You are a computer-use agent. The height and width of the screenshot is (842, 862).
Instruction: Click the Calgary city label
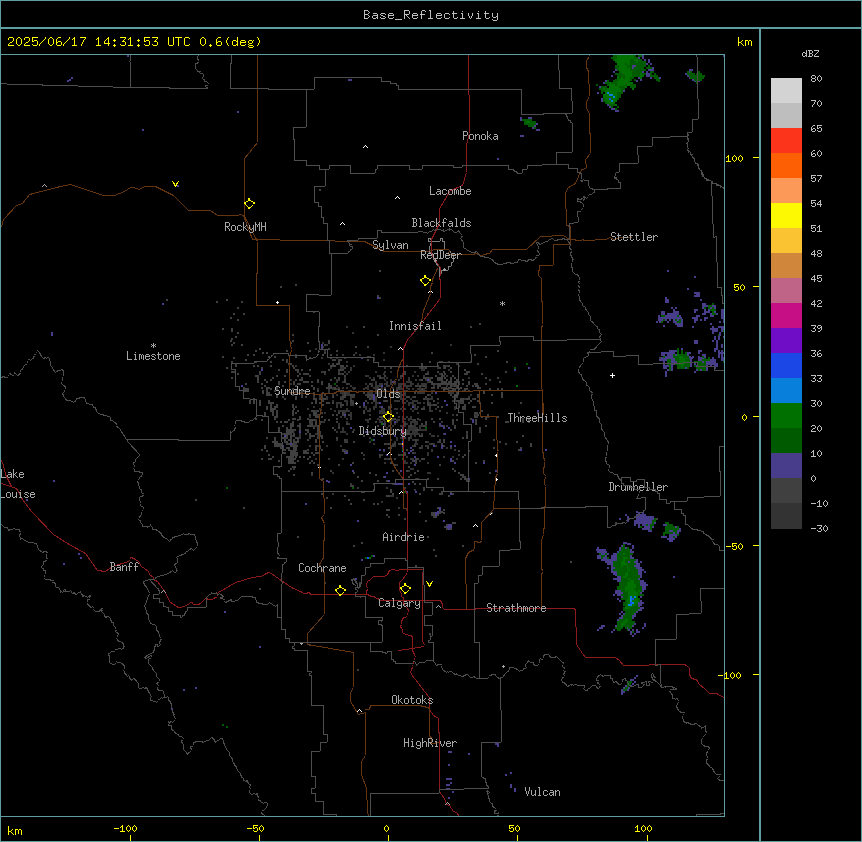[399, 603]
